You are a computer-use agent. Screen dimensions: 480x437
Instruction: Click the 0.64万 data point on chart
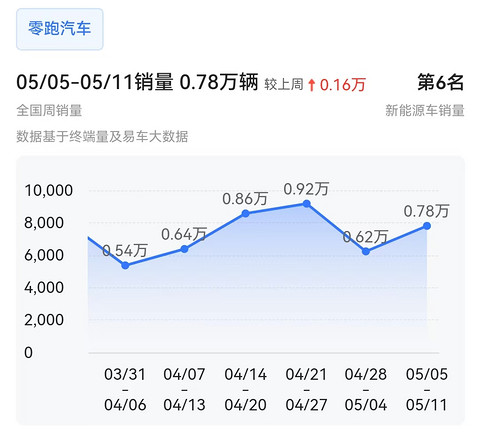(x=184, y=249)
